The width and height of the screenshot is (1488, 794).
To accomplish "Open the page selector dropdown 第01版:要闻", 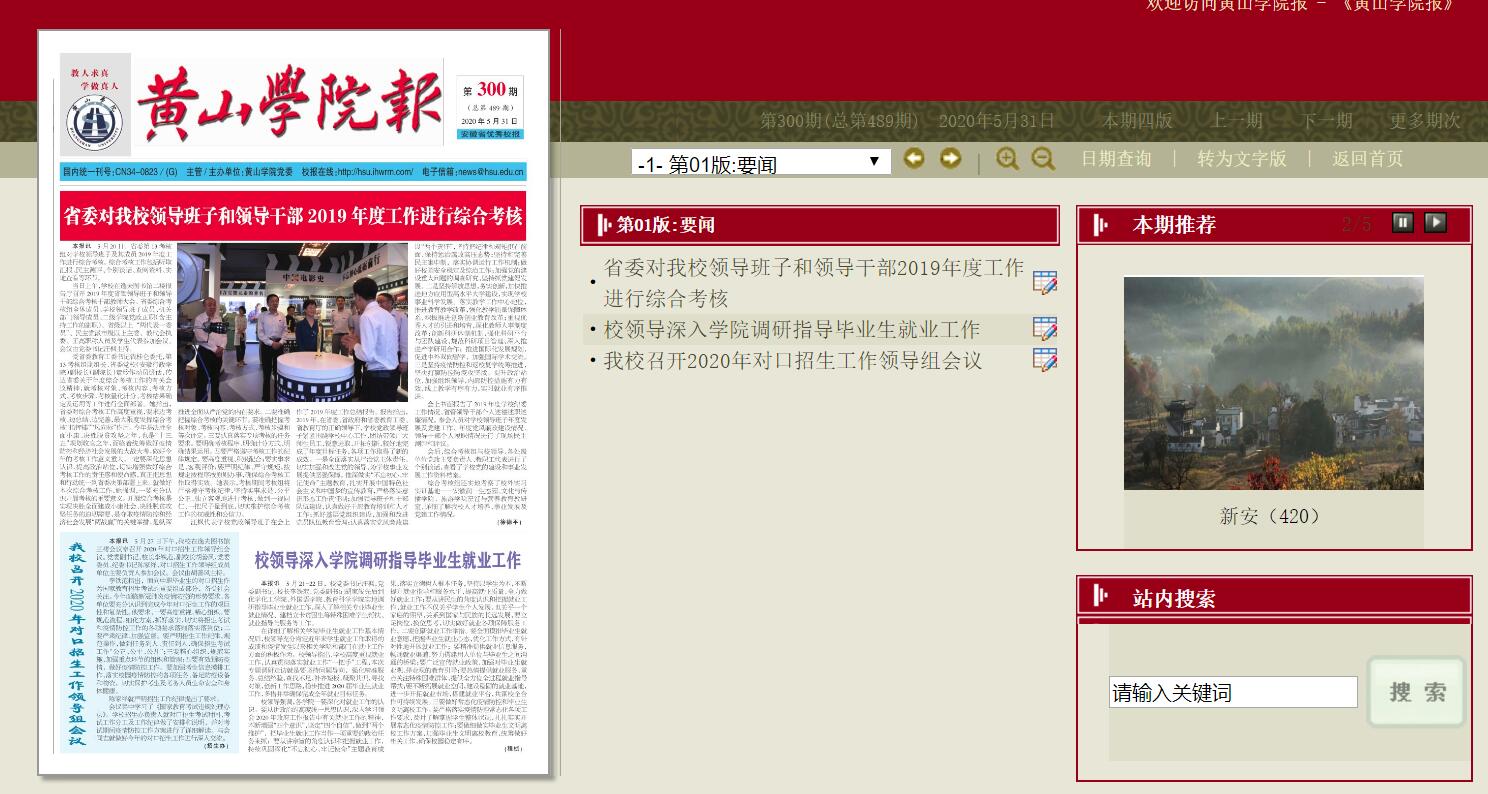I will [x=761, y=162].
